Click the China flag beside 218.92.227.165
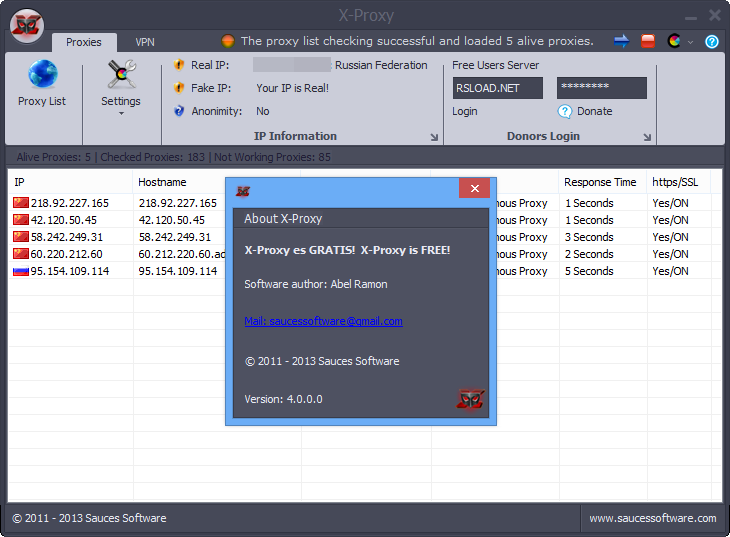The height and width of the screenshot is (537, 730). pyautogui.click(x=21, y=203)
